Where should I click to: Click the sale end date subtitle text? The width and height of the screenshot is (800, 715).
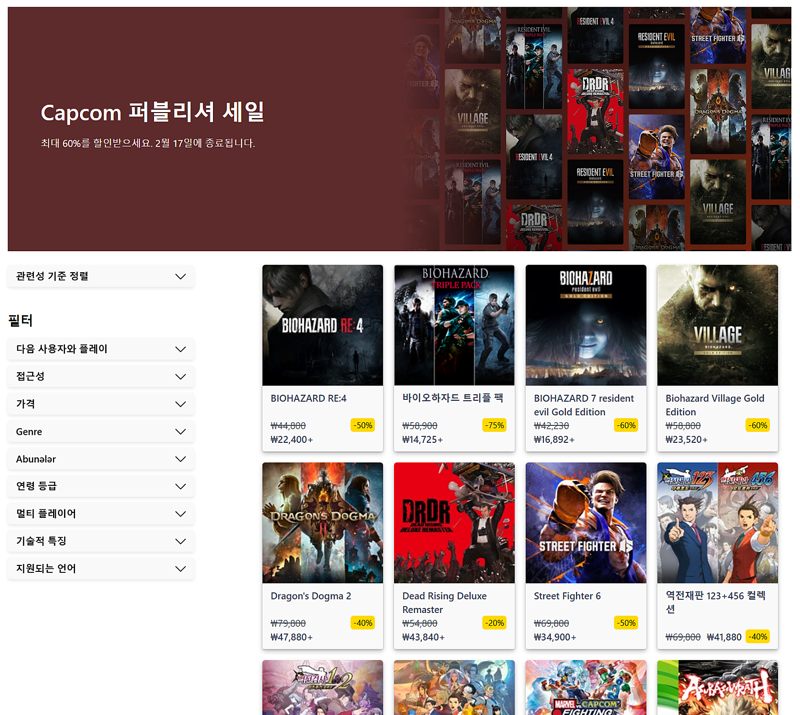[148, 143]
